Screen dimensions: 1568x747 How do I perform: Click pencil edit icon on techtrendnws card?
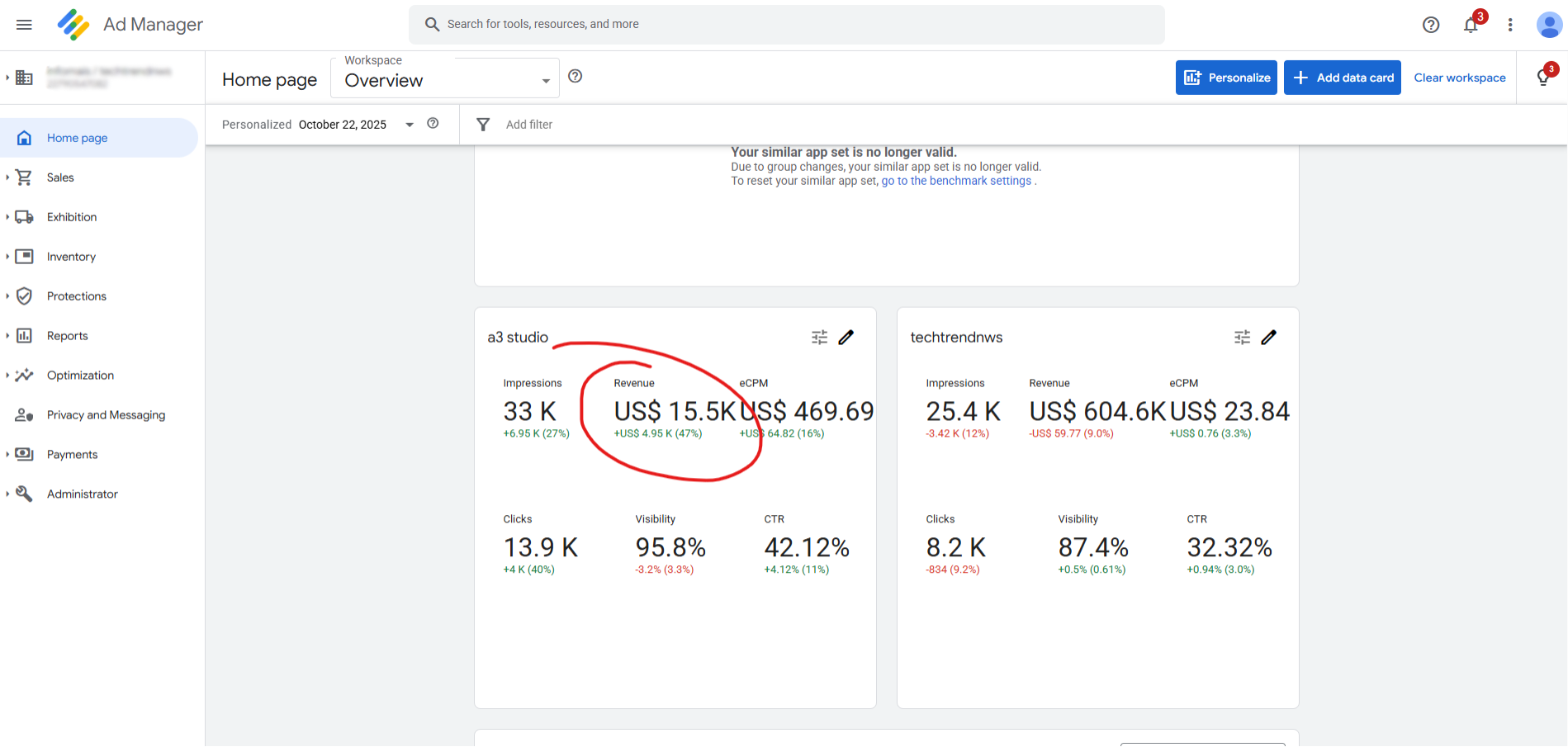1269,337
